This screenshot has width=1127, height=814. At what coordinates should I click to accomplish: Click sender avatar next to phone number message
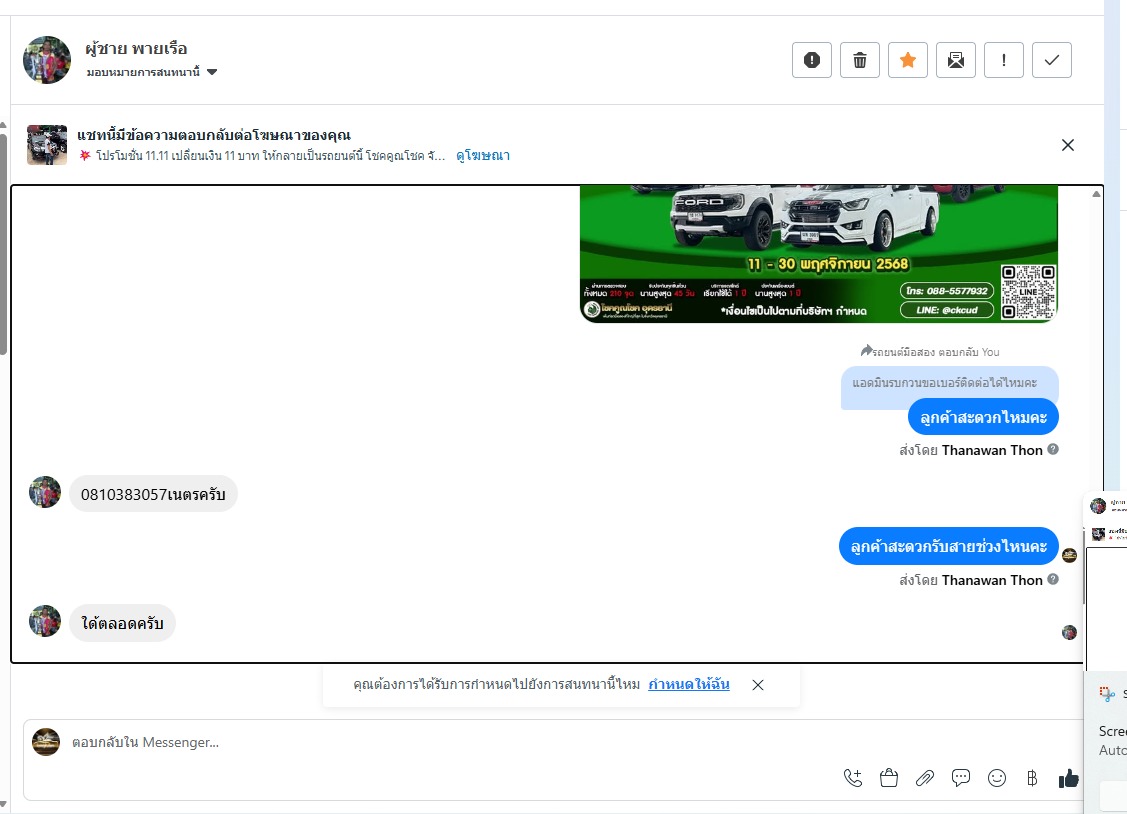(x=45, y=492)
